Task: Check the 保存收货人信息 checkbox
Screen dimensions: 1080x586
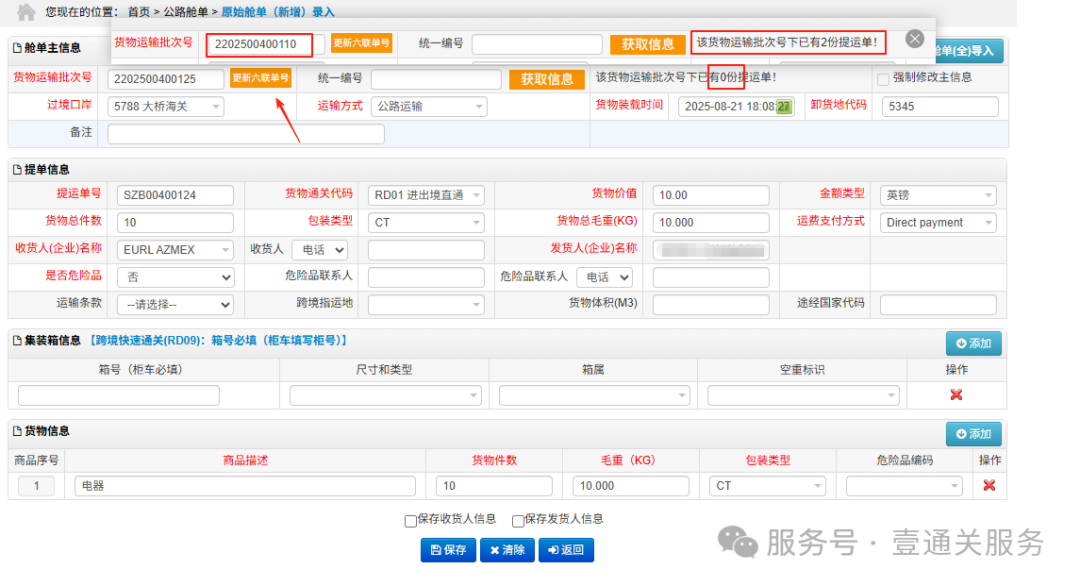Action: point(411,520)
